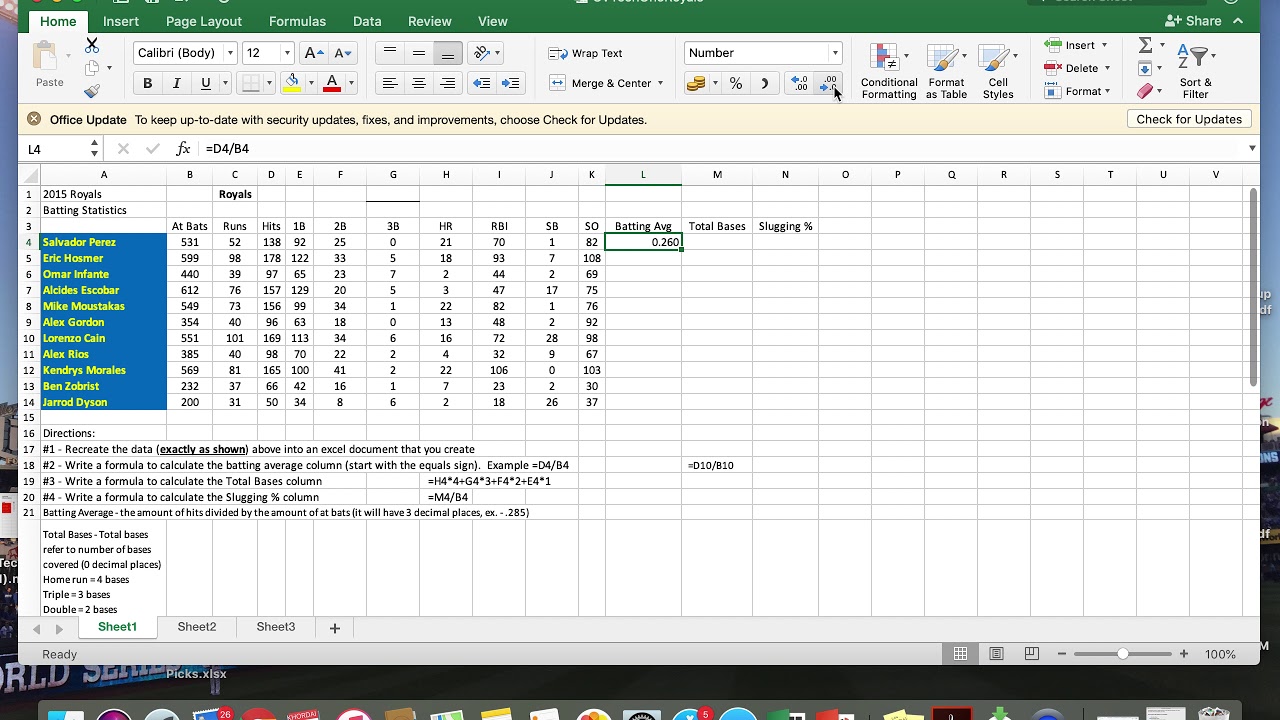Open the Data tab
The image size is (1280, 720).
(x=367, y=21)
